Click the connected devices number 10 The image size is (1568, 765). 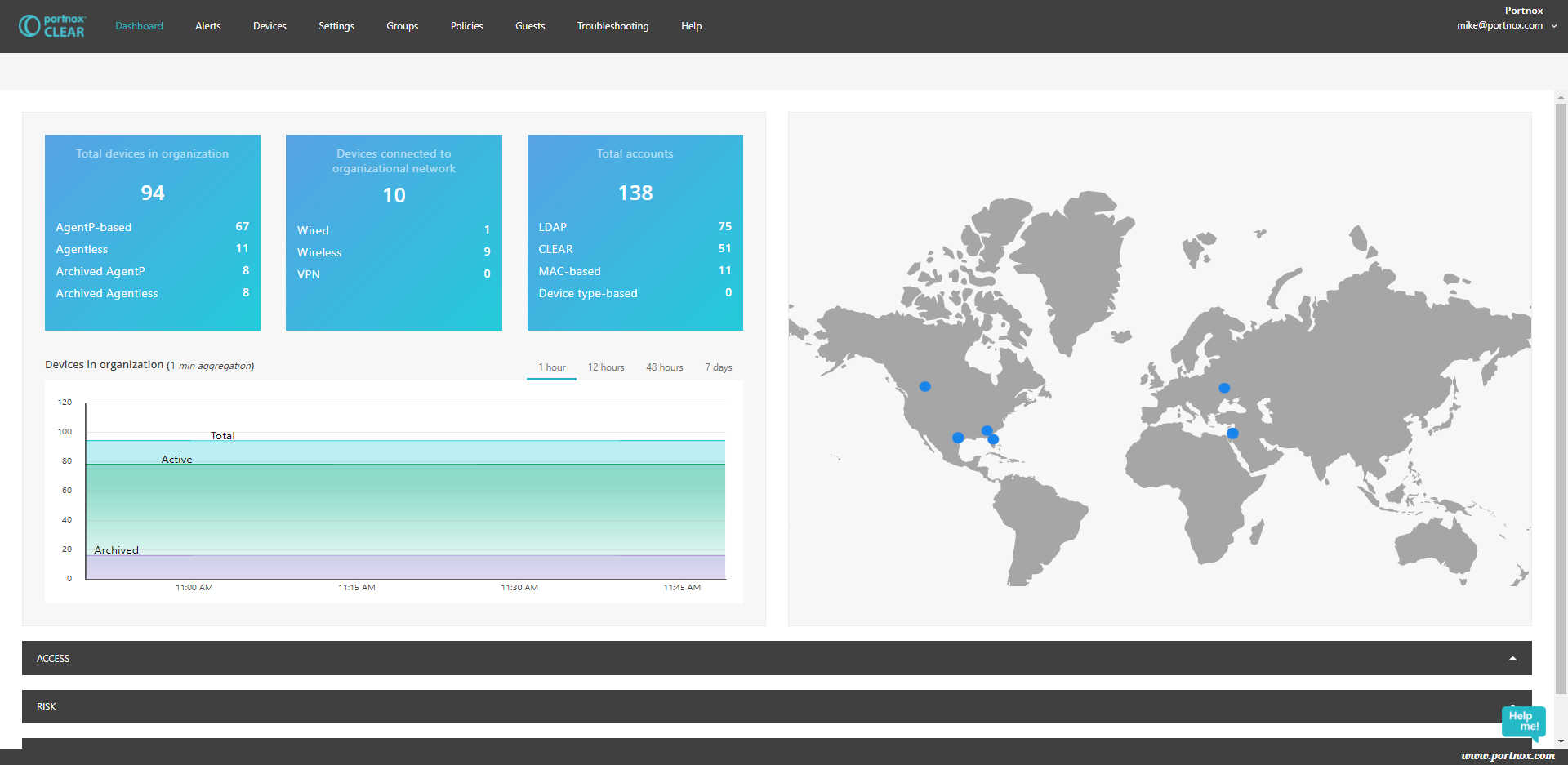(x=394, y=195)
